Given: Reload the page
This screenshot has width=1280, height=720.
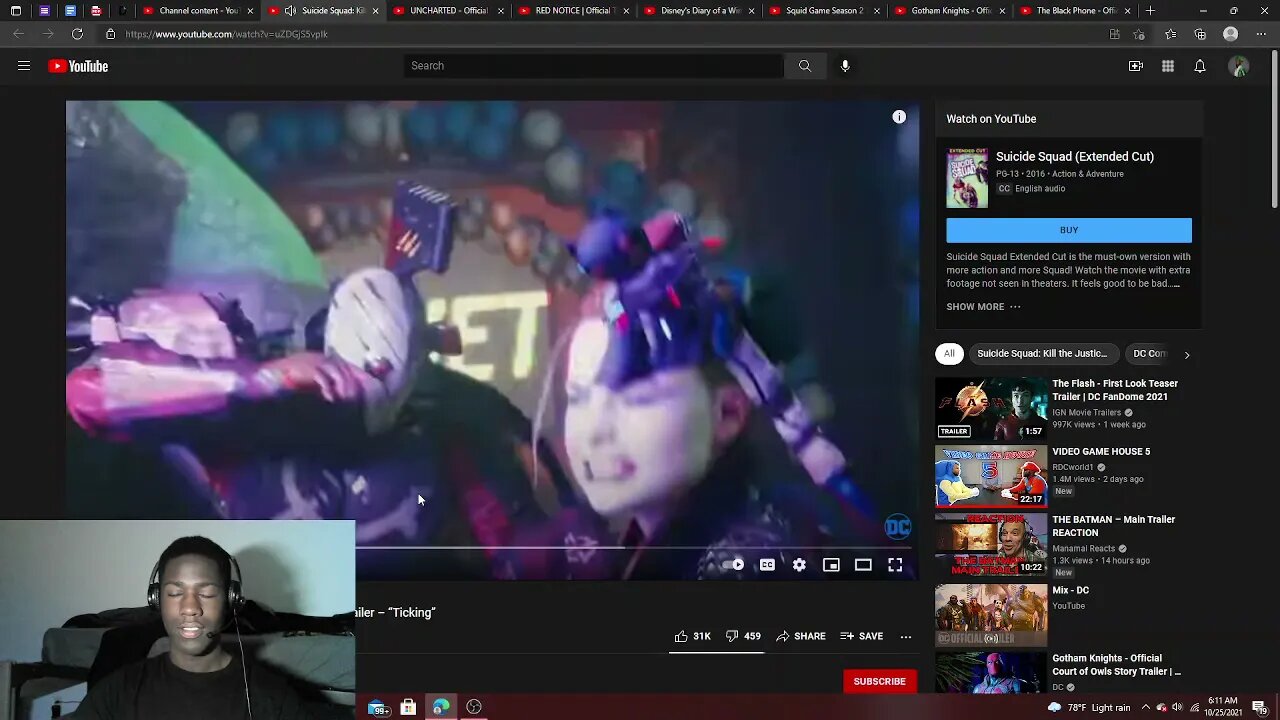Looking at the screenshot, I should (77, 34).
